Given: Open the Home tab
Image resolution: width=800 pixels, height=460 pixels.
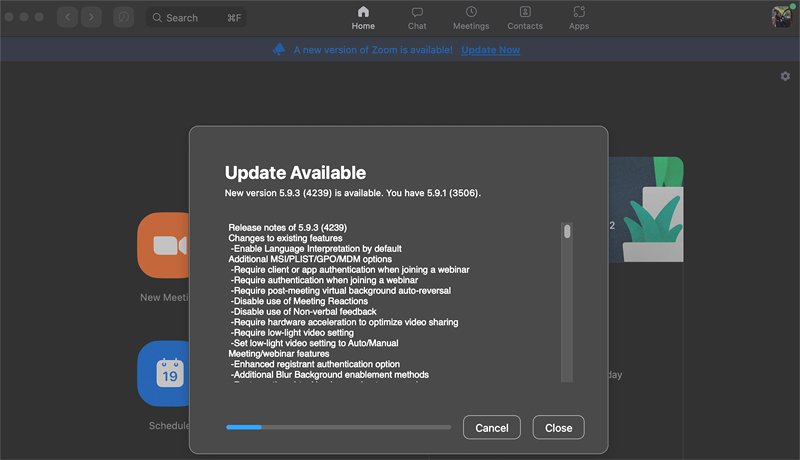Looking at the screenshot, I should click(x=363, y=17).
